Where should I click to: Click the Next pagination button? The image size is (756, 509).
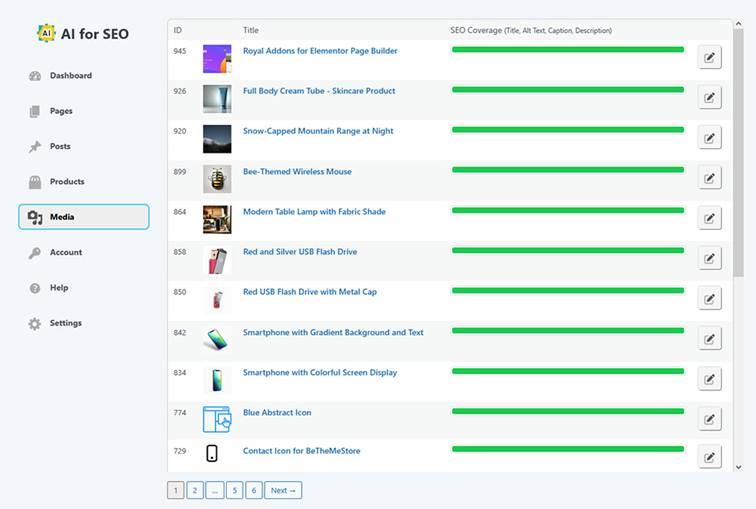click(283, 490)
